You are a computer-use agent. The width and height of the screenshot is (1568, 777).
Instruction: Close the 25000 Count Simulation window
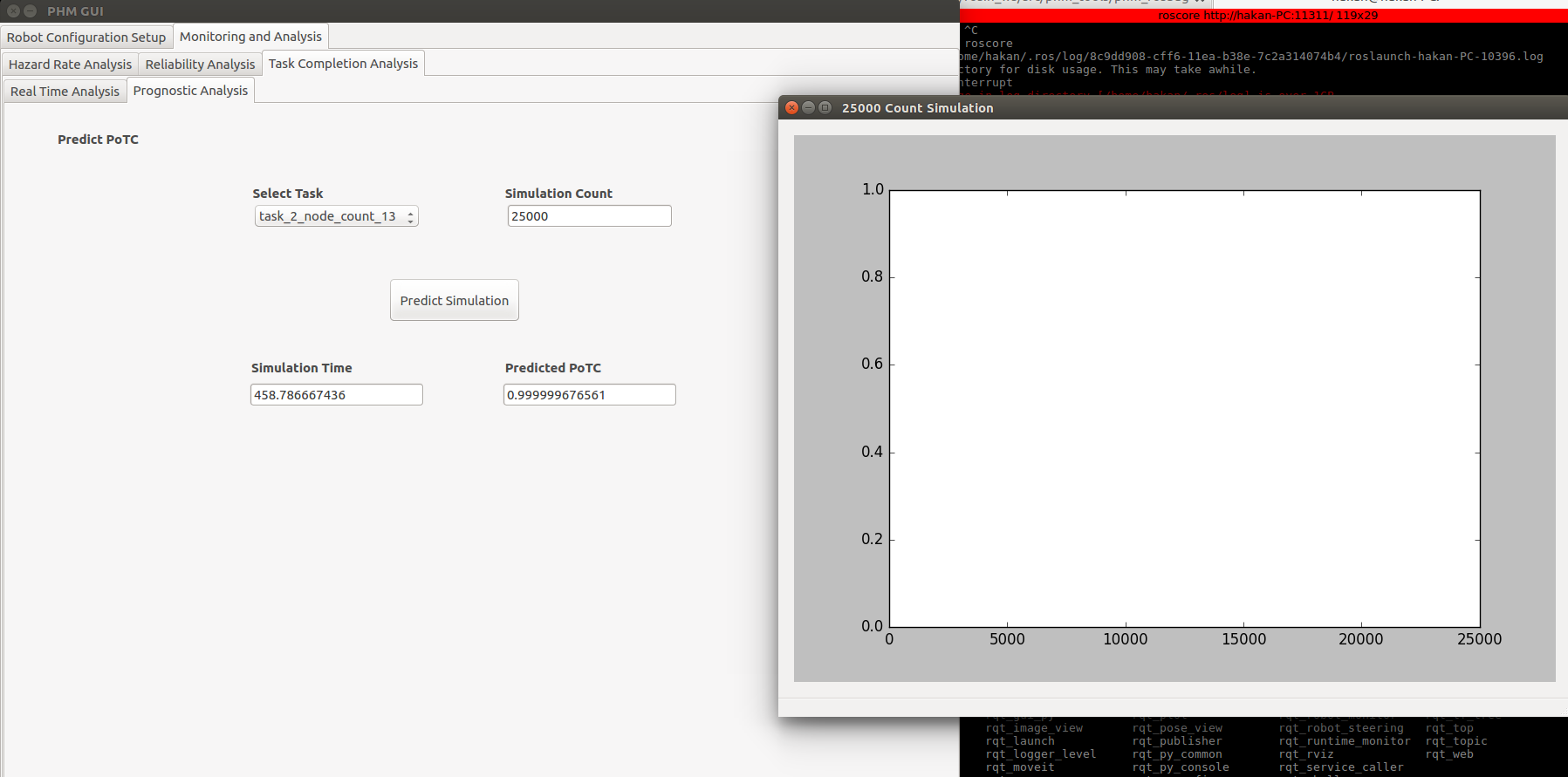point(791,108)
